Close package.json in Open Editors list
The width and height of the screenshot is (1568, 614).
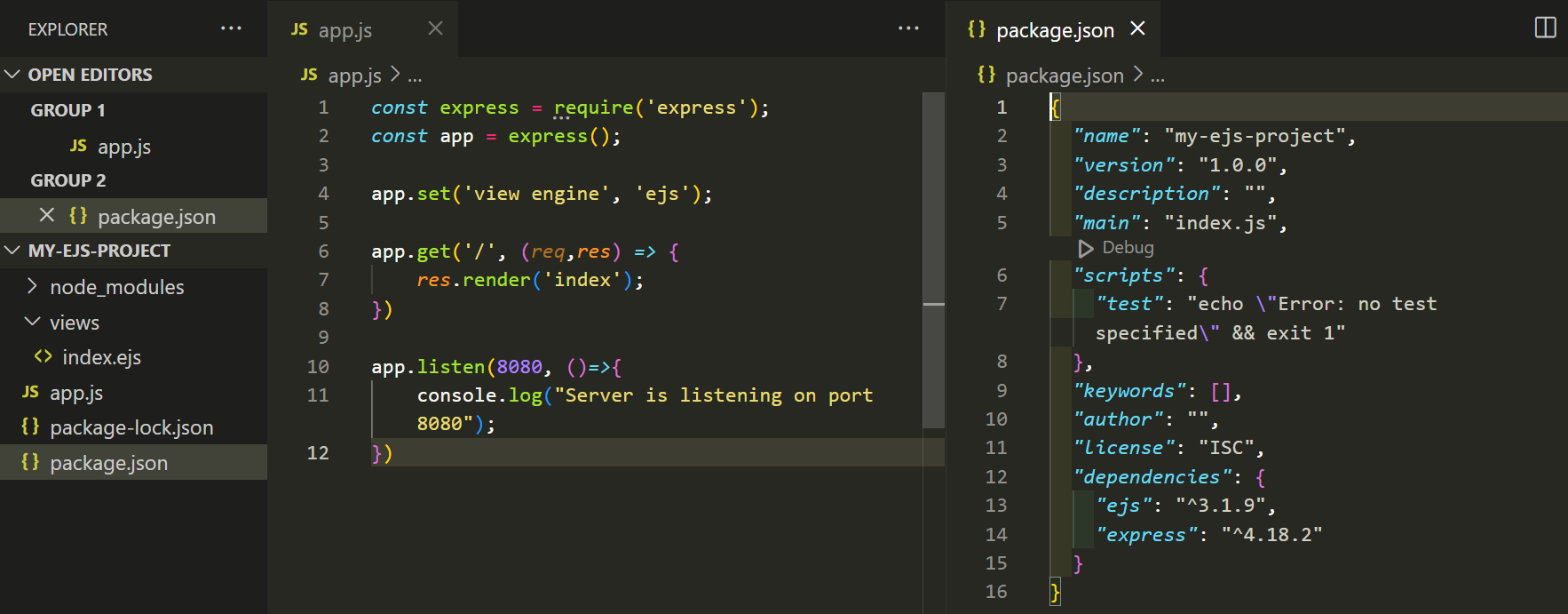[47, 215]
